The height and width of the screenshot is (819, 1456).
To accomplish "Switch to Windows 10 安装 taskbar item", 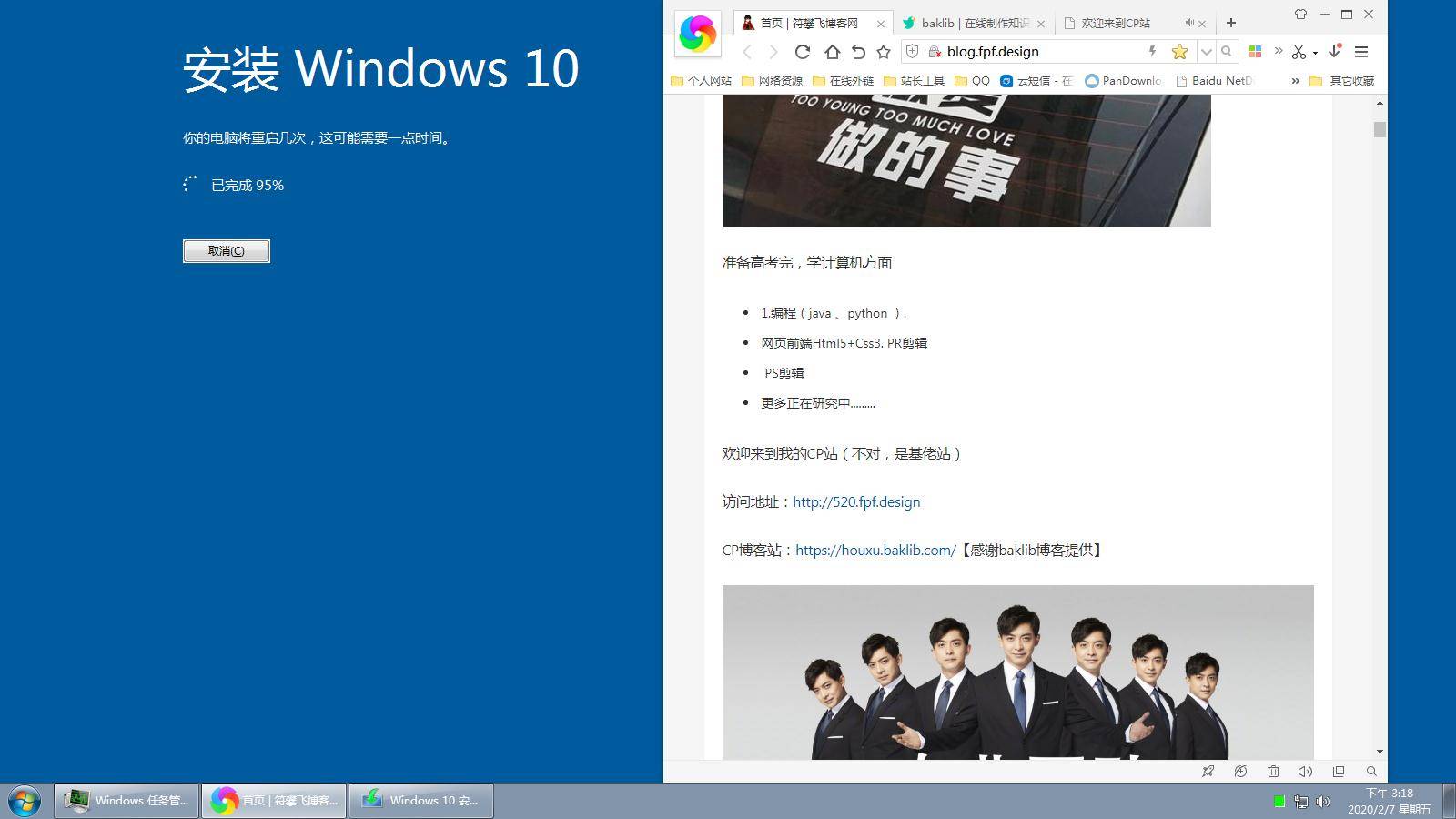I will coord(421,801).
